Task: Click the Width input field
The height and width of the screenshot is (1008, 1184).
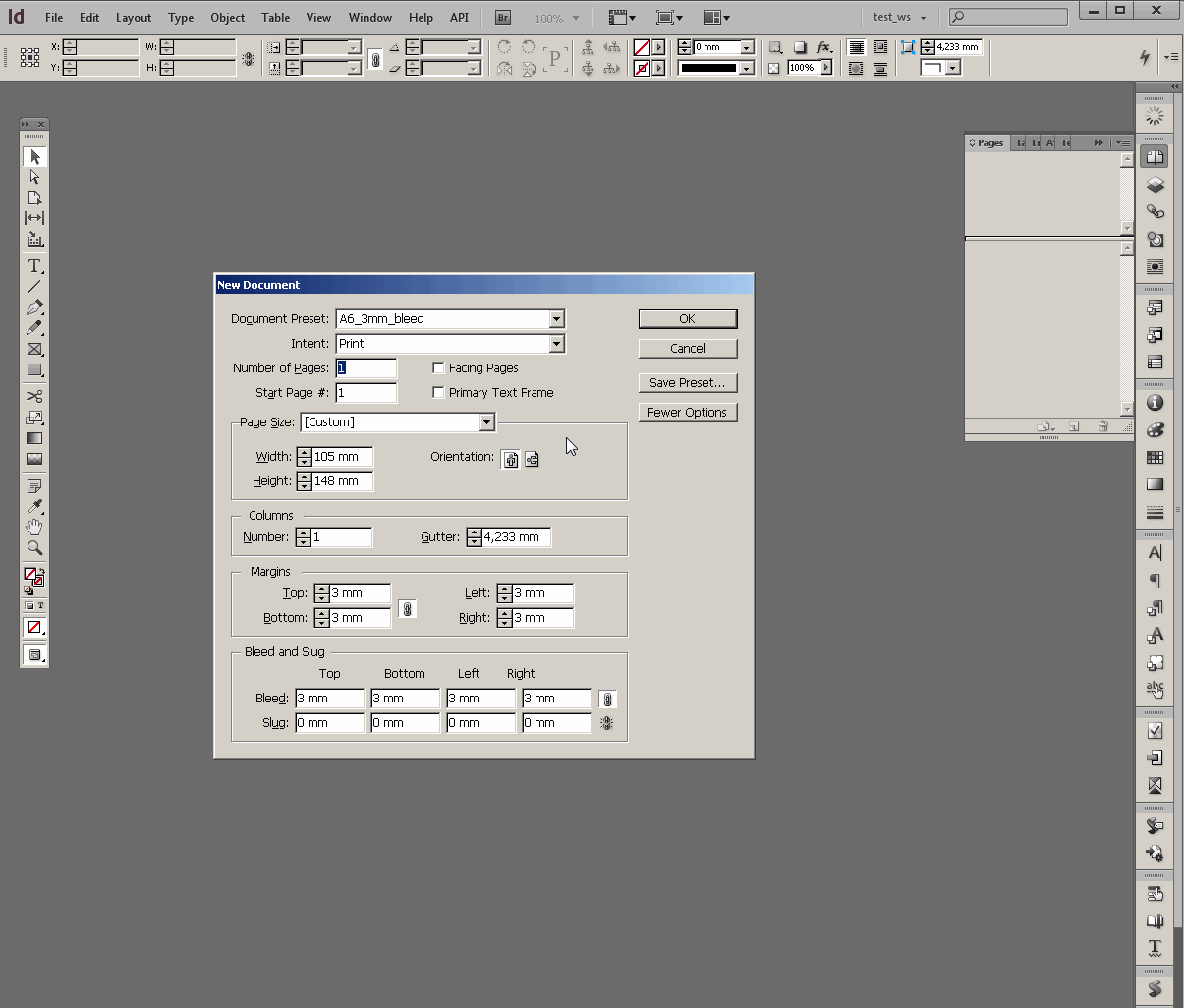Action: point(342,457)
